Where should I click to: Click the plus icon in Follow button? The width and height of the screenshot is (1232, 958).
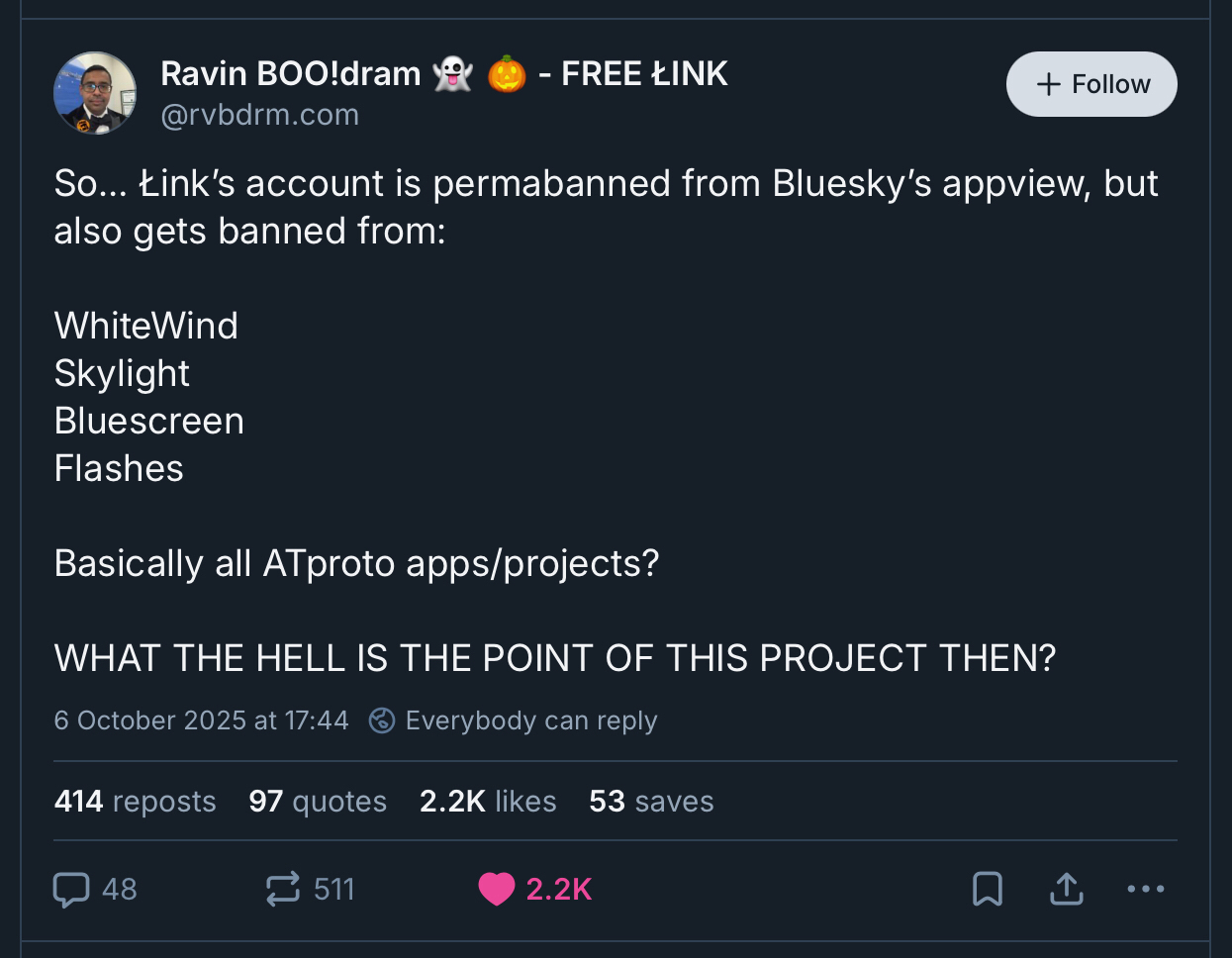point(1048,84)
